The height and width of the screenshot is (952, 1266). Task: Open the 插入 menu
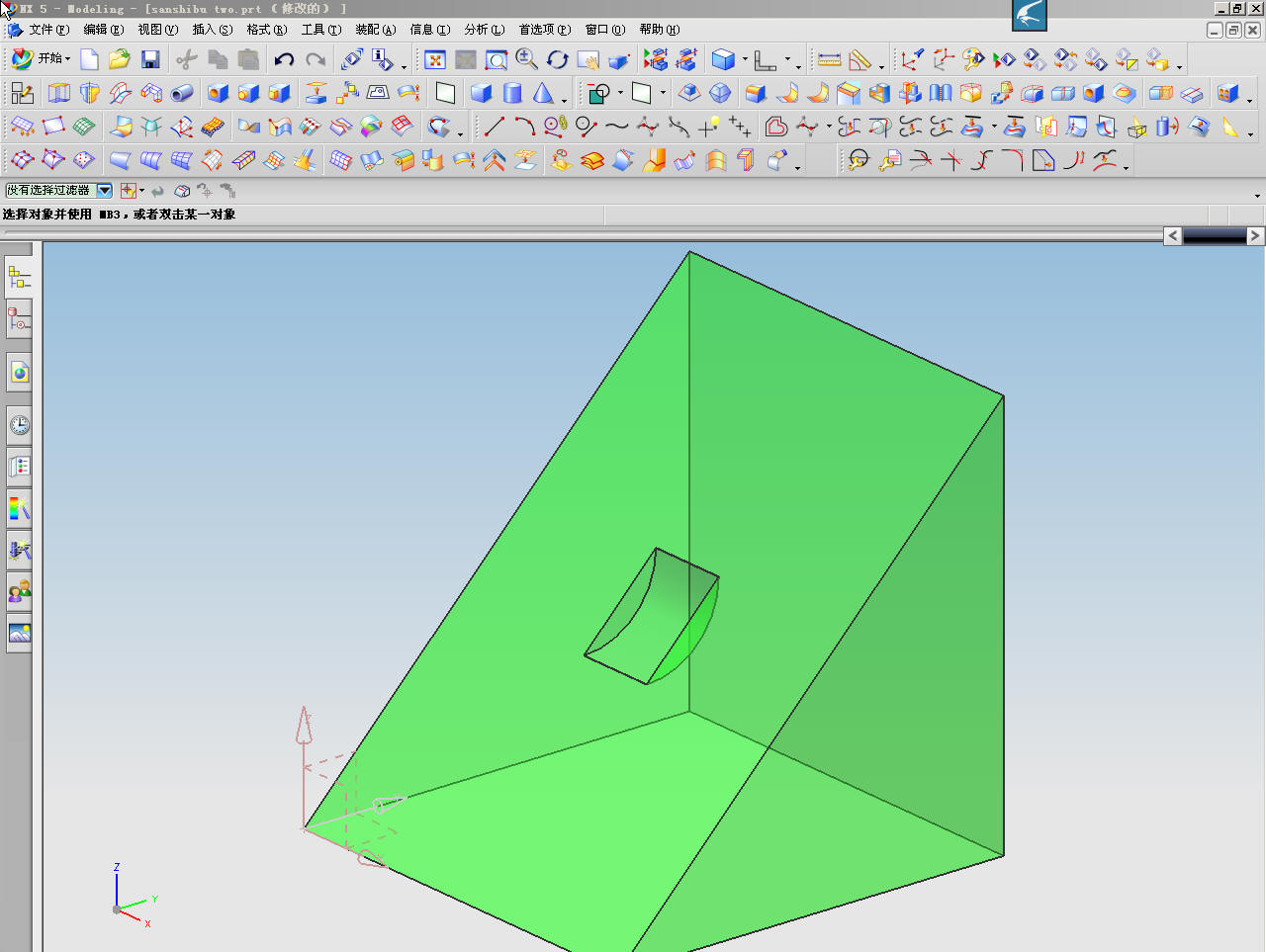tap(212, 30)
